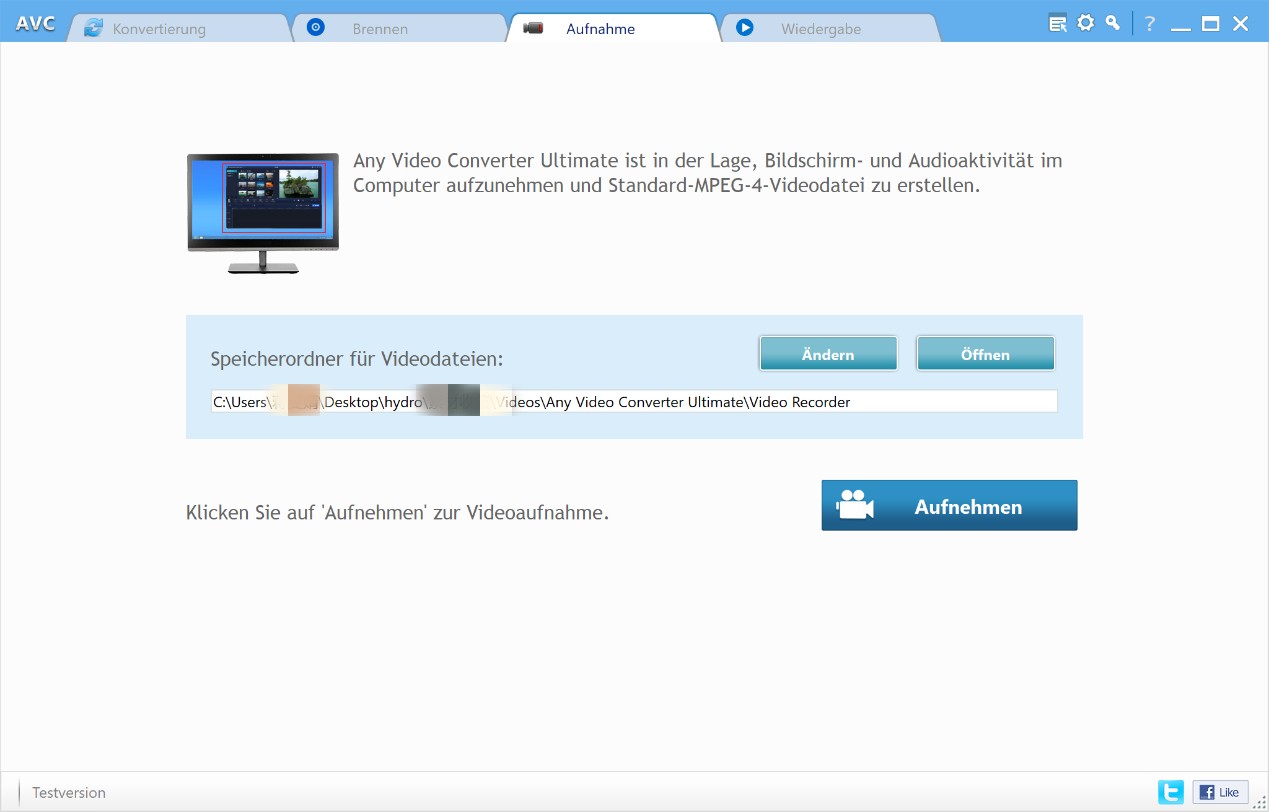Maximize the AVC window
Image resolution: width=1269 pixels, height=812 pixels.
pyautogui.click(x=1211, y=24)
